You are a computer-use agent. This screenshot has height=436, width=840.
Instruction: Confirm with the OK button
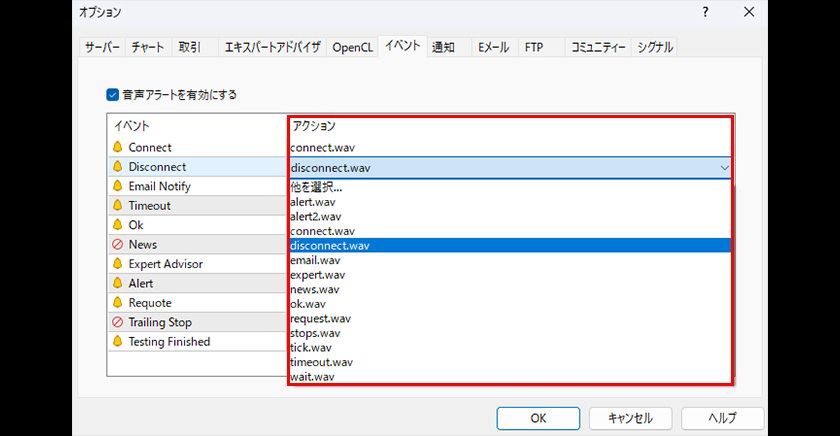click(538, 418)
